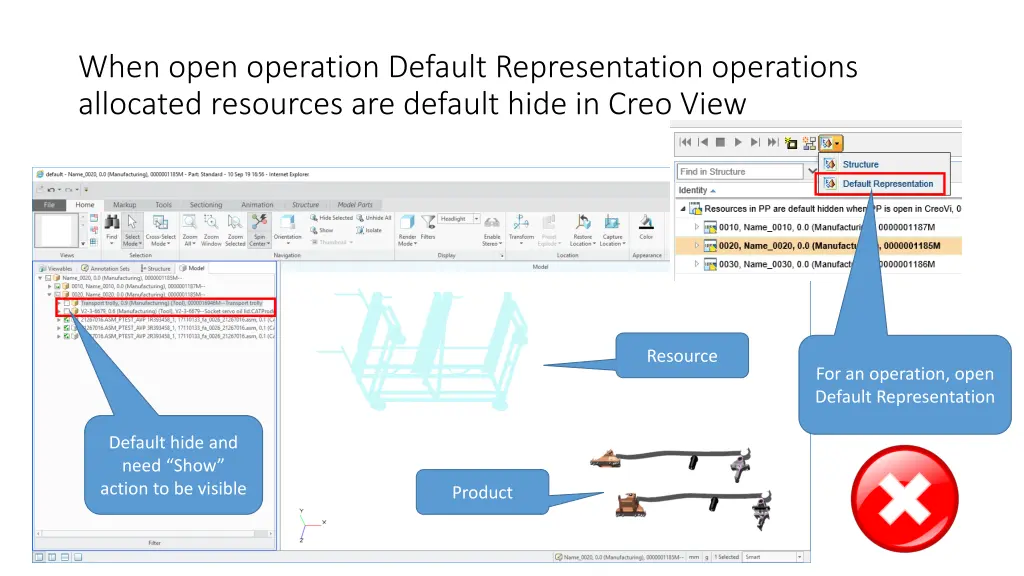
Task: Expand the 0010, Name_0010 tree node
Action: (697, 227)
